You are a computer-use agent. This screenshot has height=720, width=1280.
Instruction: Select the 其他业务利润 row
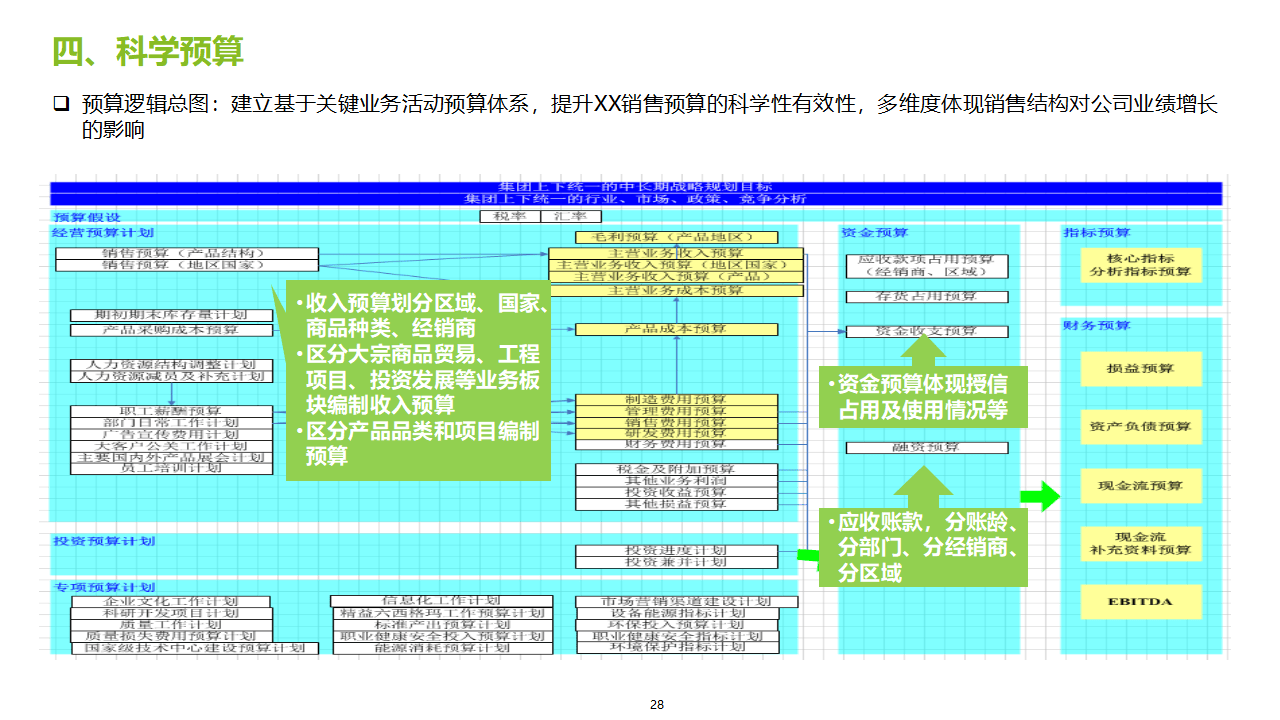tap(676, 481)
